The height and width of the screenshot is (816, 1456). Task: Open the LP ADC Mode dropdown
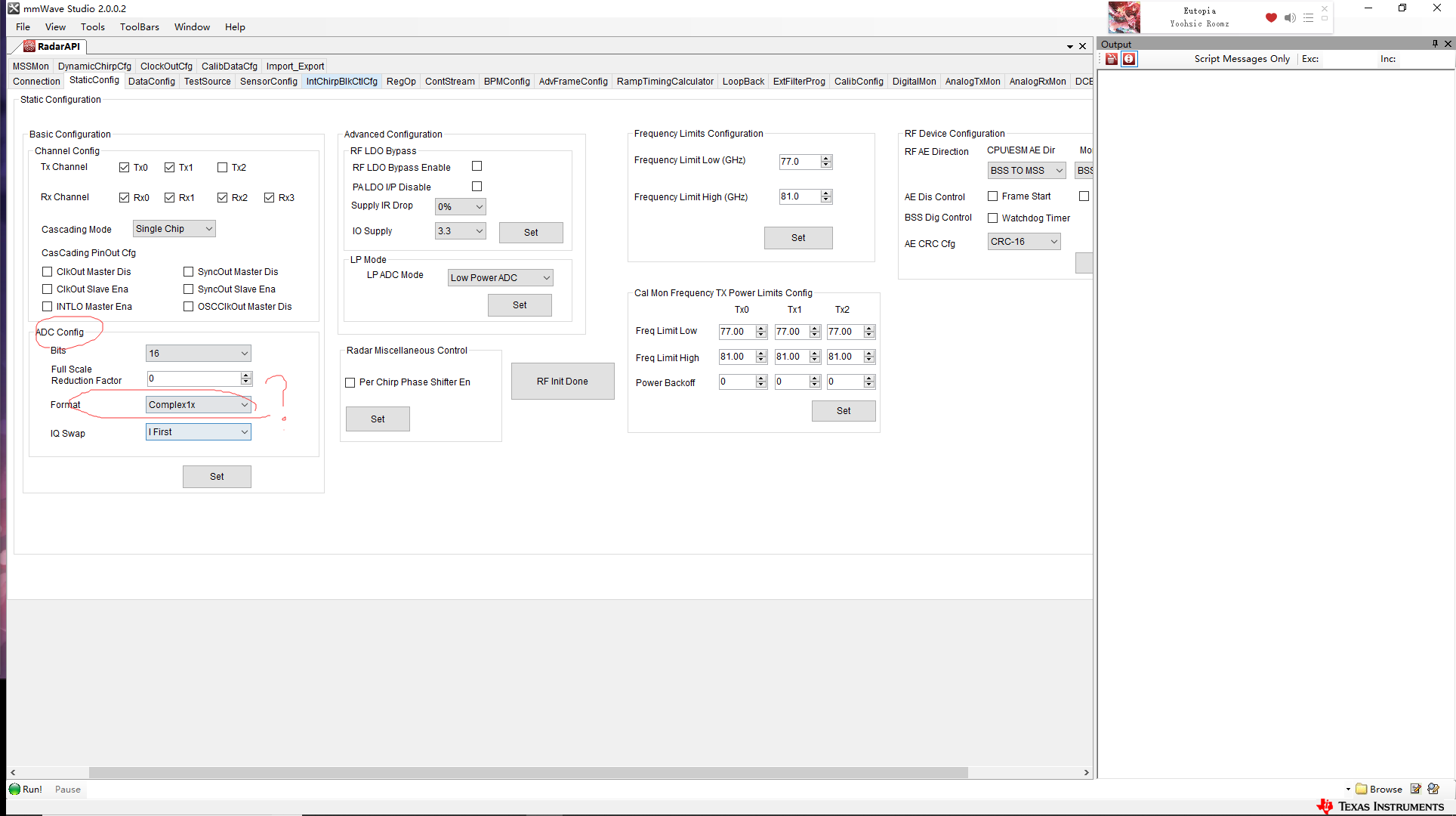click(x=500, y=278)
